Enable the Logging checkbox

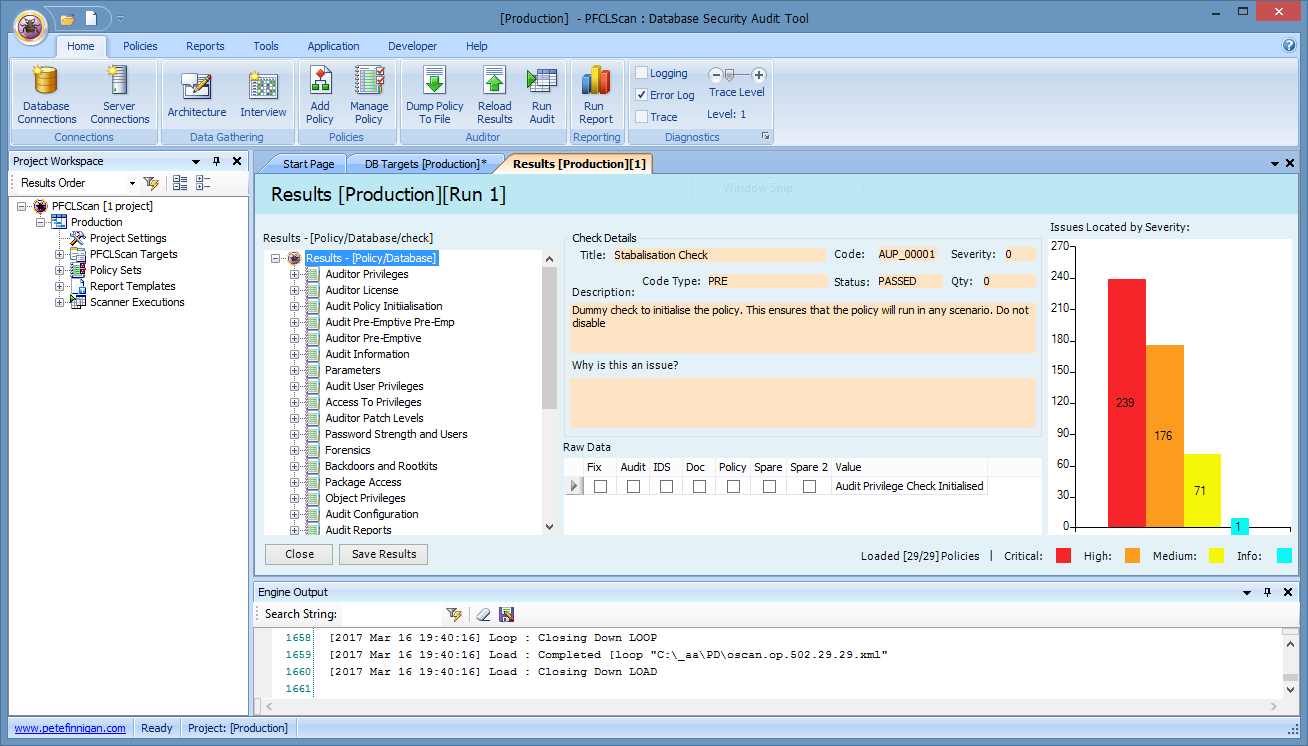[x=642, y=73]
